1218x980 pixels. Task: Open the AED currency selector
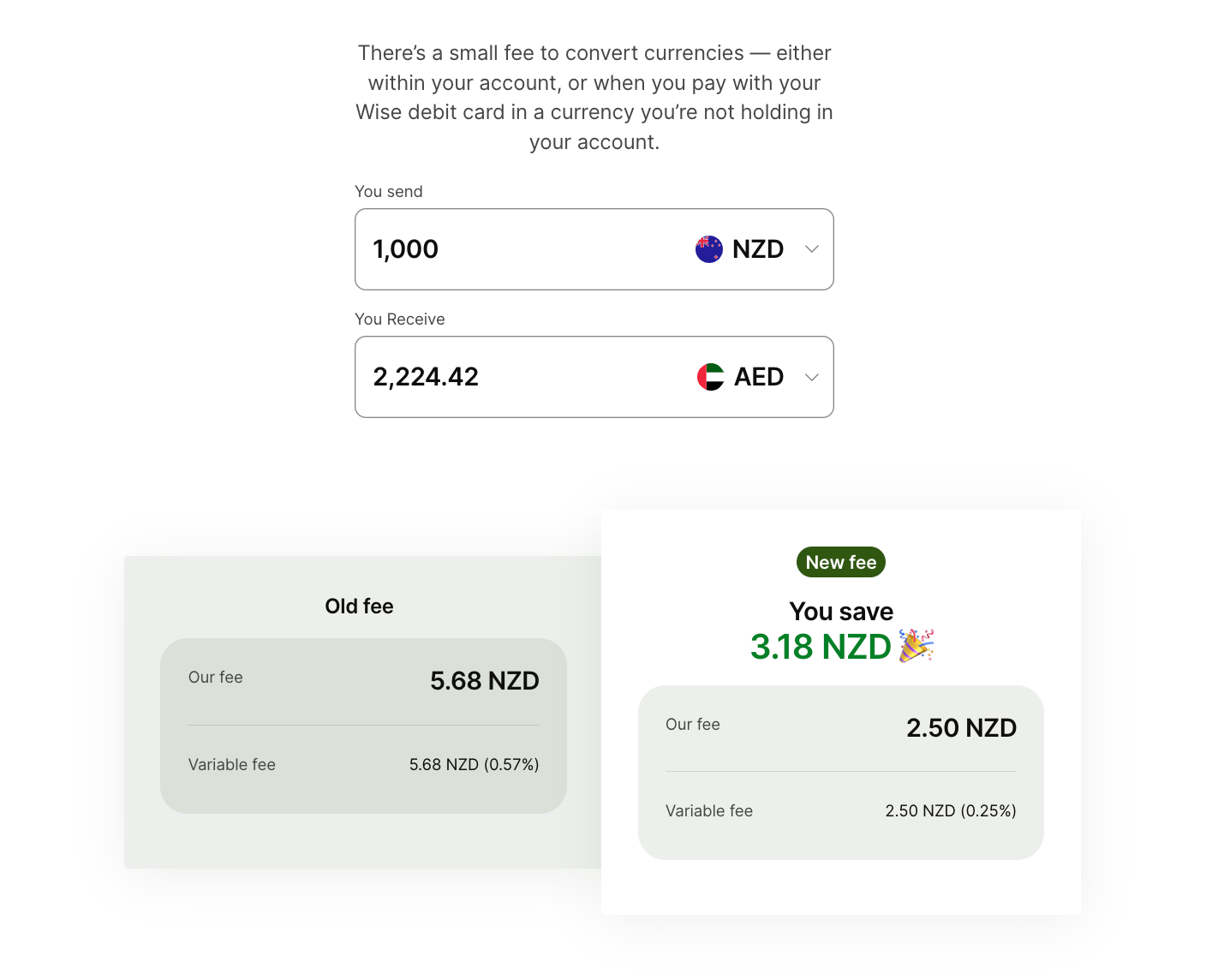coord(758,377)
